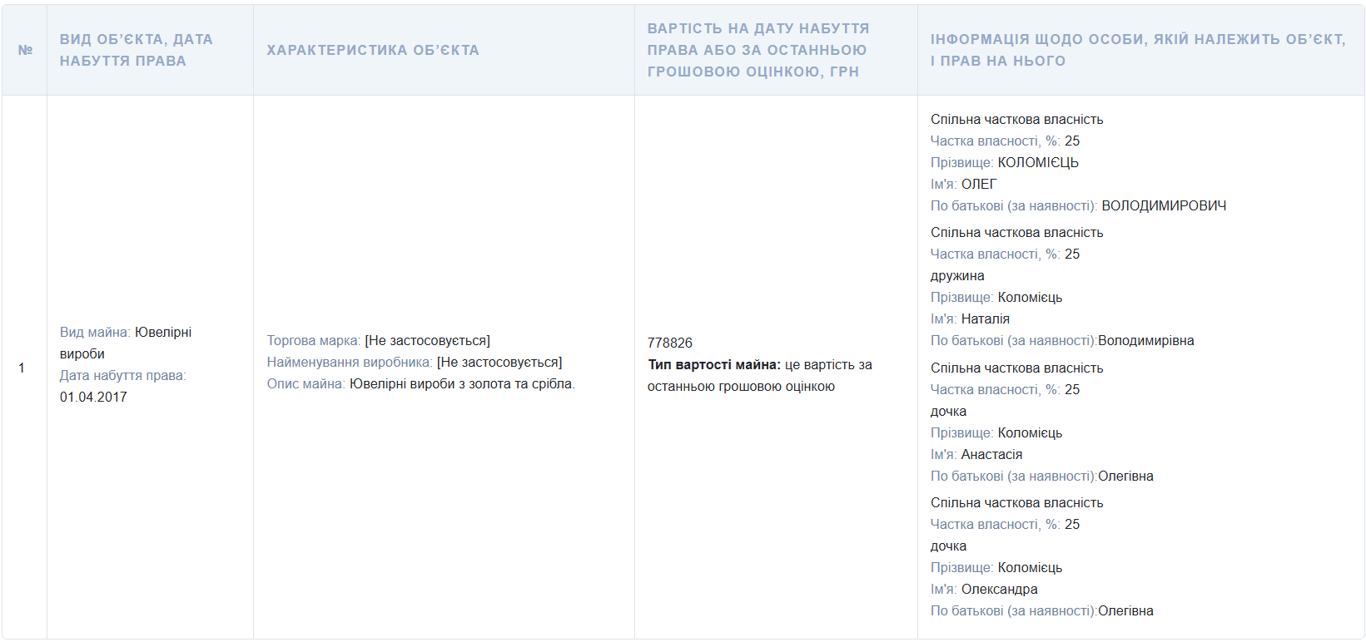This screenshot has width=1366, height=642.
Task: Click the "дружина" relationship label
Action: (x=952, y=275)
